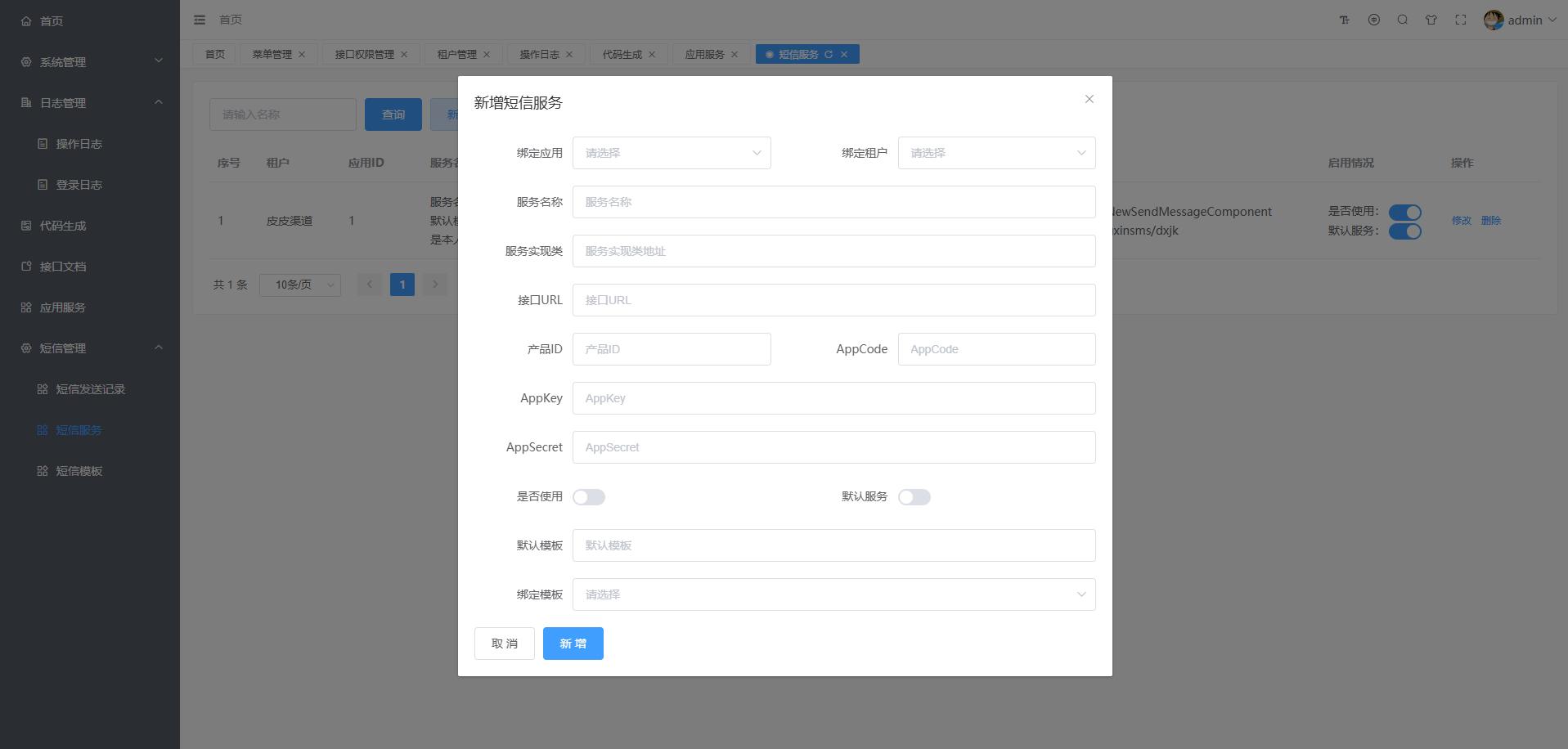This screenshot has width=1568, height=749.
Task: Click the 应用服务 grid icon in the sidebar
Action: click(26, 307)
